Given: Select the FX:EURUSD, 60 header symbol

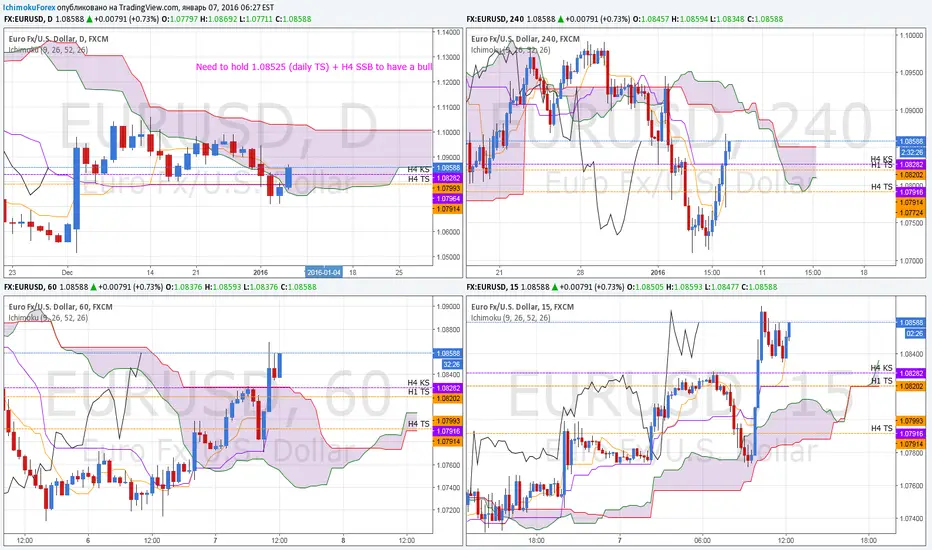Looking at the screenshot, I should [30, 287].
